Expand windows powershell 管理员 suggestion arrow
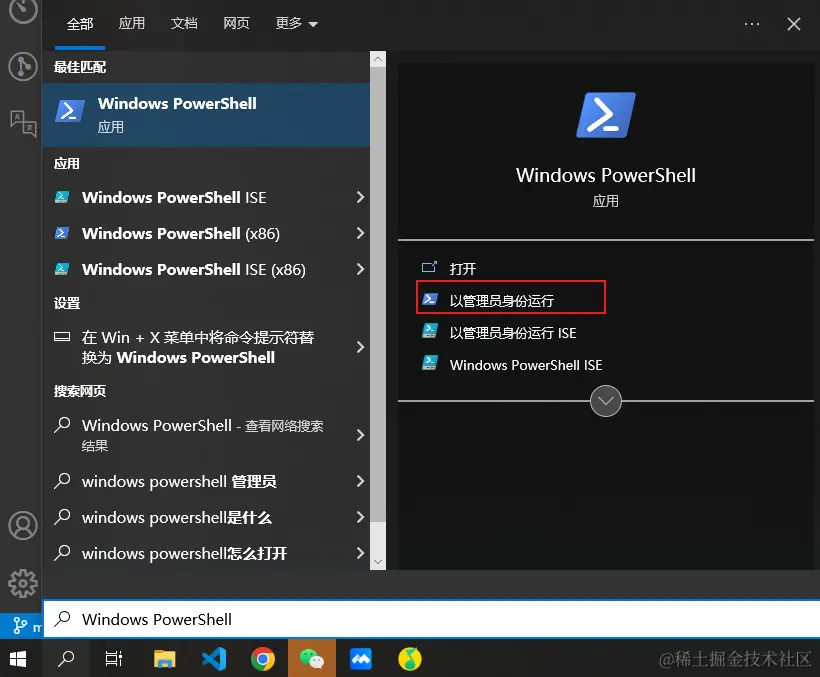Viewport: 820px width, 677px height. [x=360, y=481]
